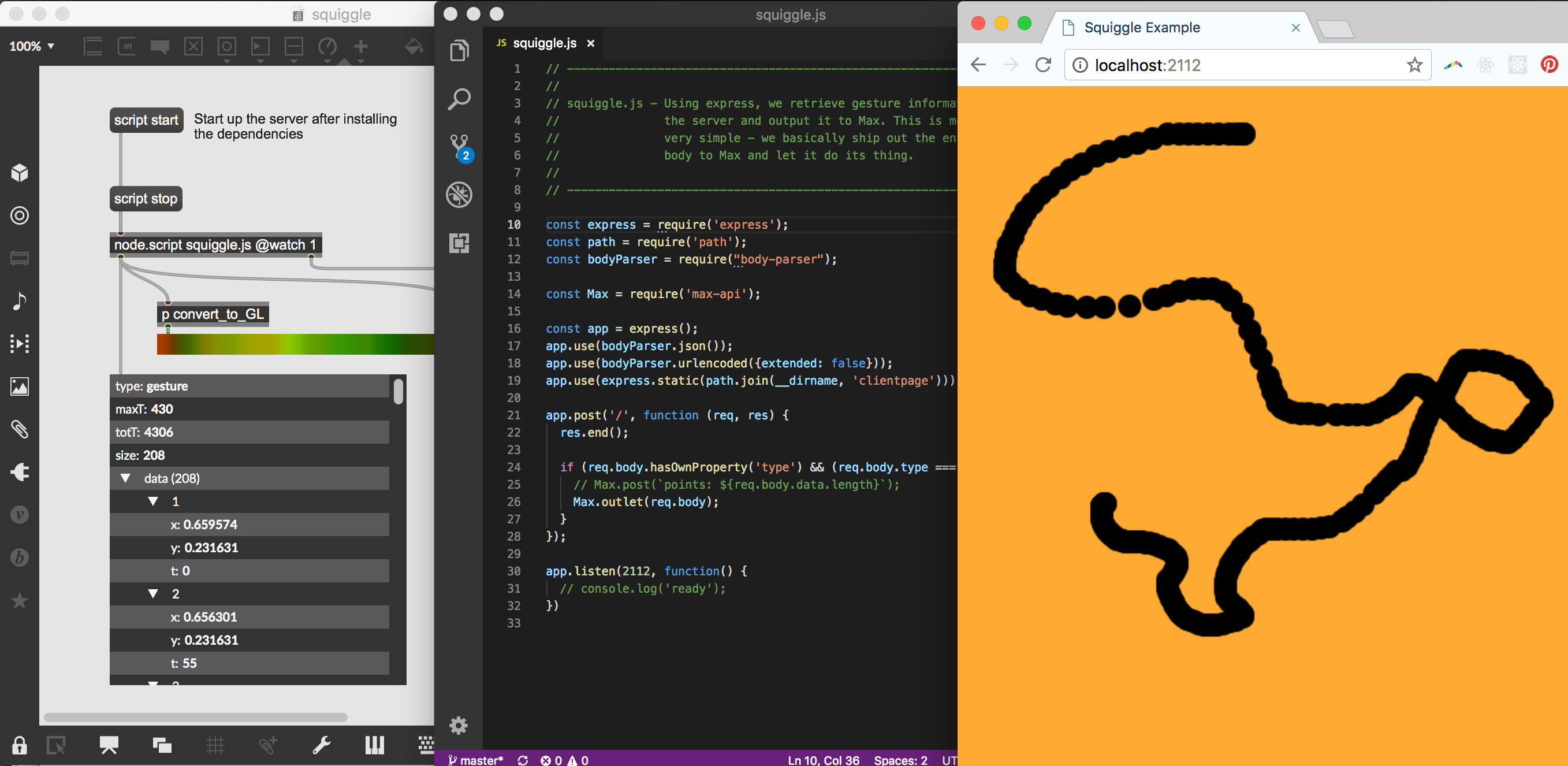This screenshot has height=766, width=1568.
Task: Click the script stop message box
Action: click(x=146, y=199)
